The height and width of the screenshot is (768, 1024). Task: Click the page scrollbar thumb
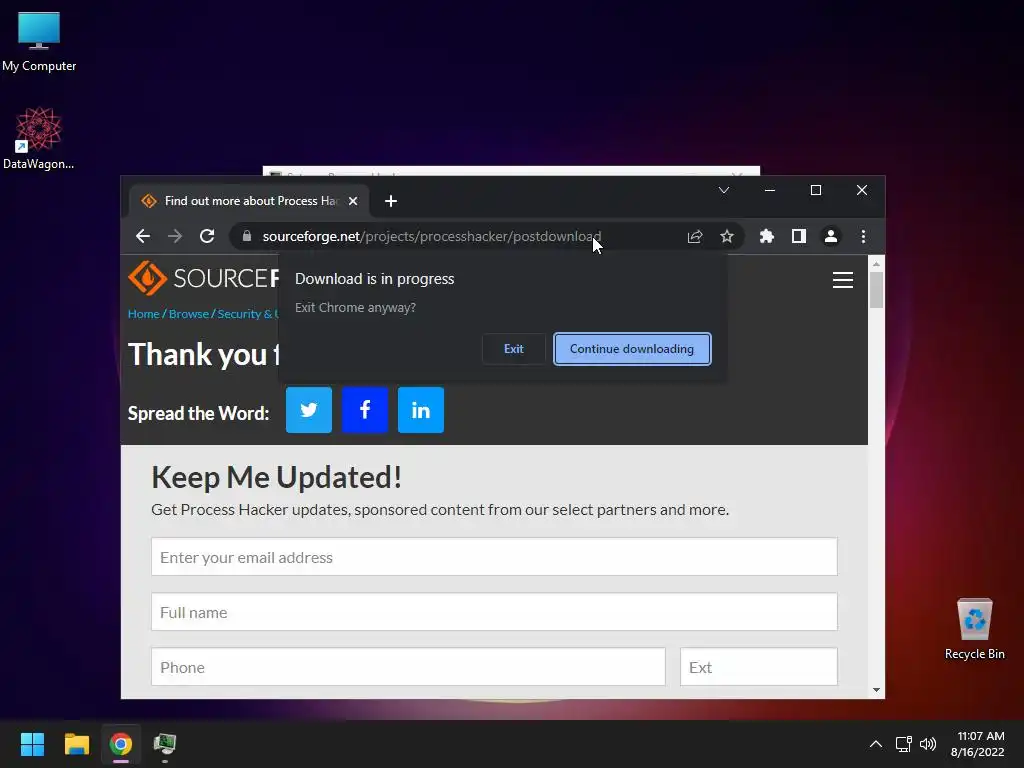tap(876, 290)
